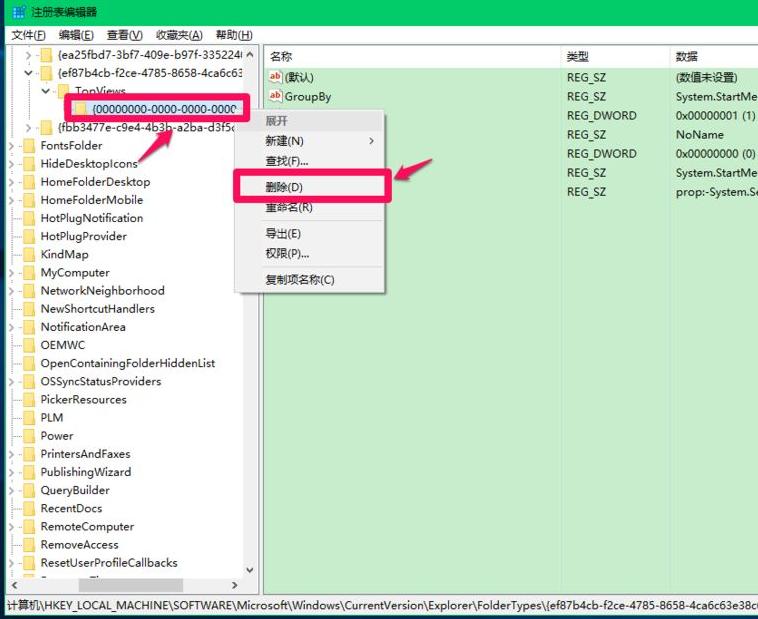758x619 pixels.
Task: Click tree horizontal scrollbar right arrow
Action: pos(235,585)
